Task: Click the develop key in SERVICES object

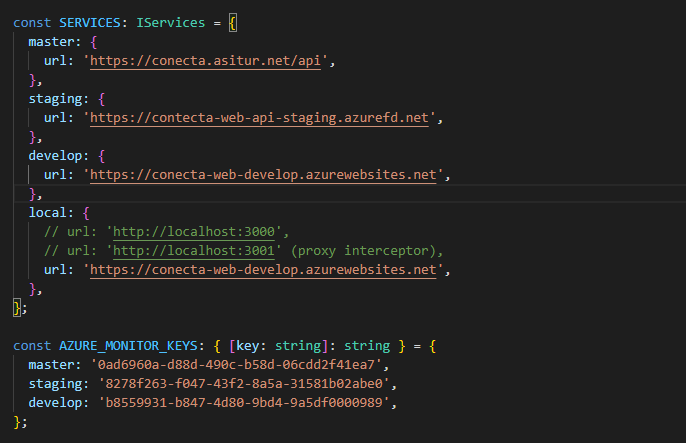Action: [55, 156]
